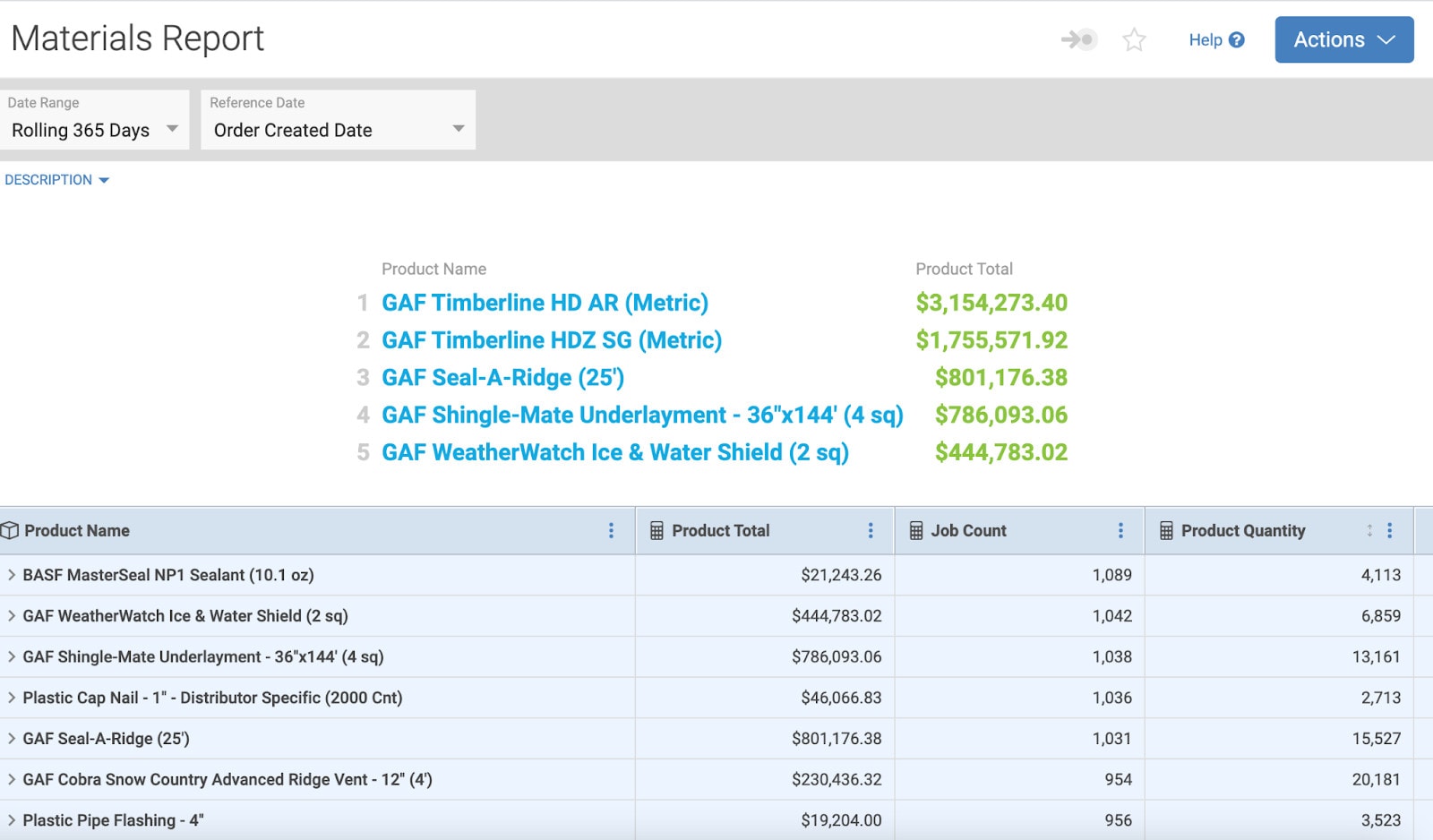Viewport: 1433px width, 840px height.
Task: Expand the BASF MasterSeal NP1 Sealant row
Action: coord(12,575)
